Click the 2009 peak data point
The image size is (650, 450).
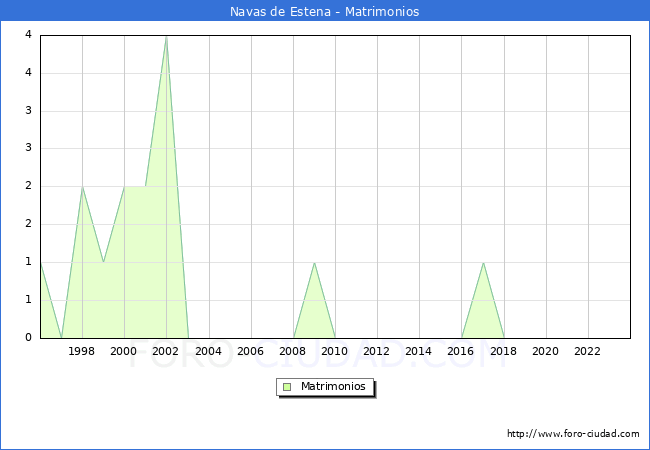[x=315, y=263]
